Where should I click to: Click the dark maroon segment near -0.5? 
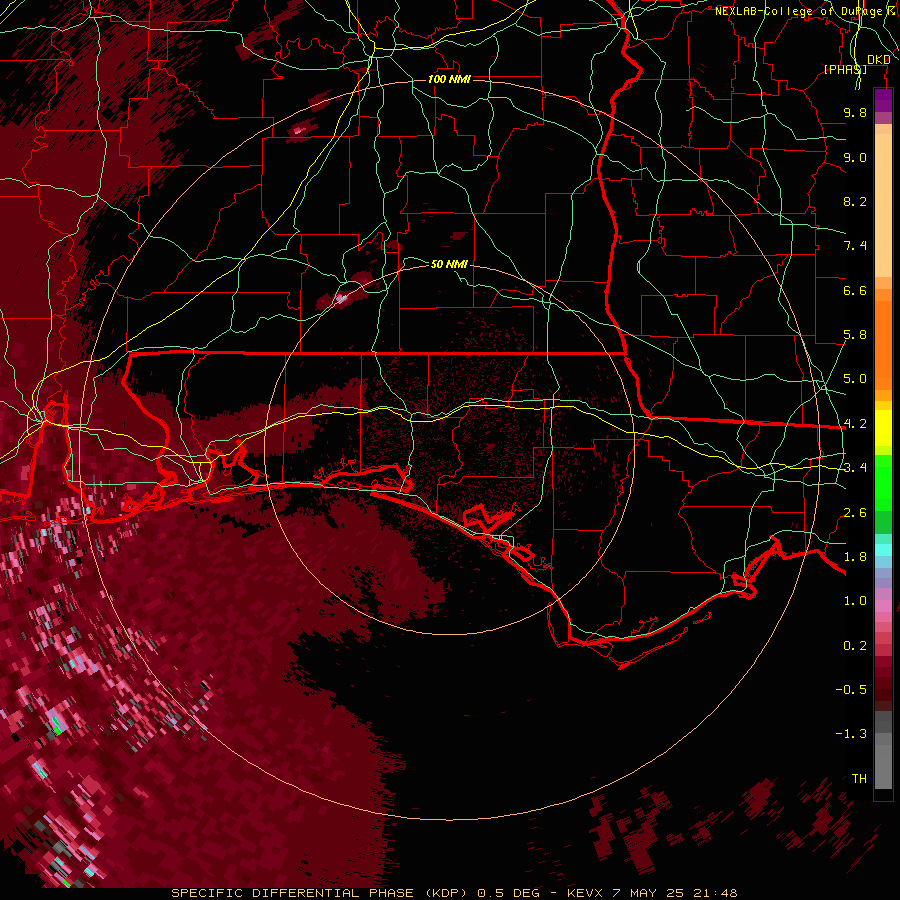pyautogui.click(x=883, y=689)
